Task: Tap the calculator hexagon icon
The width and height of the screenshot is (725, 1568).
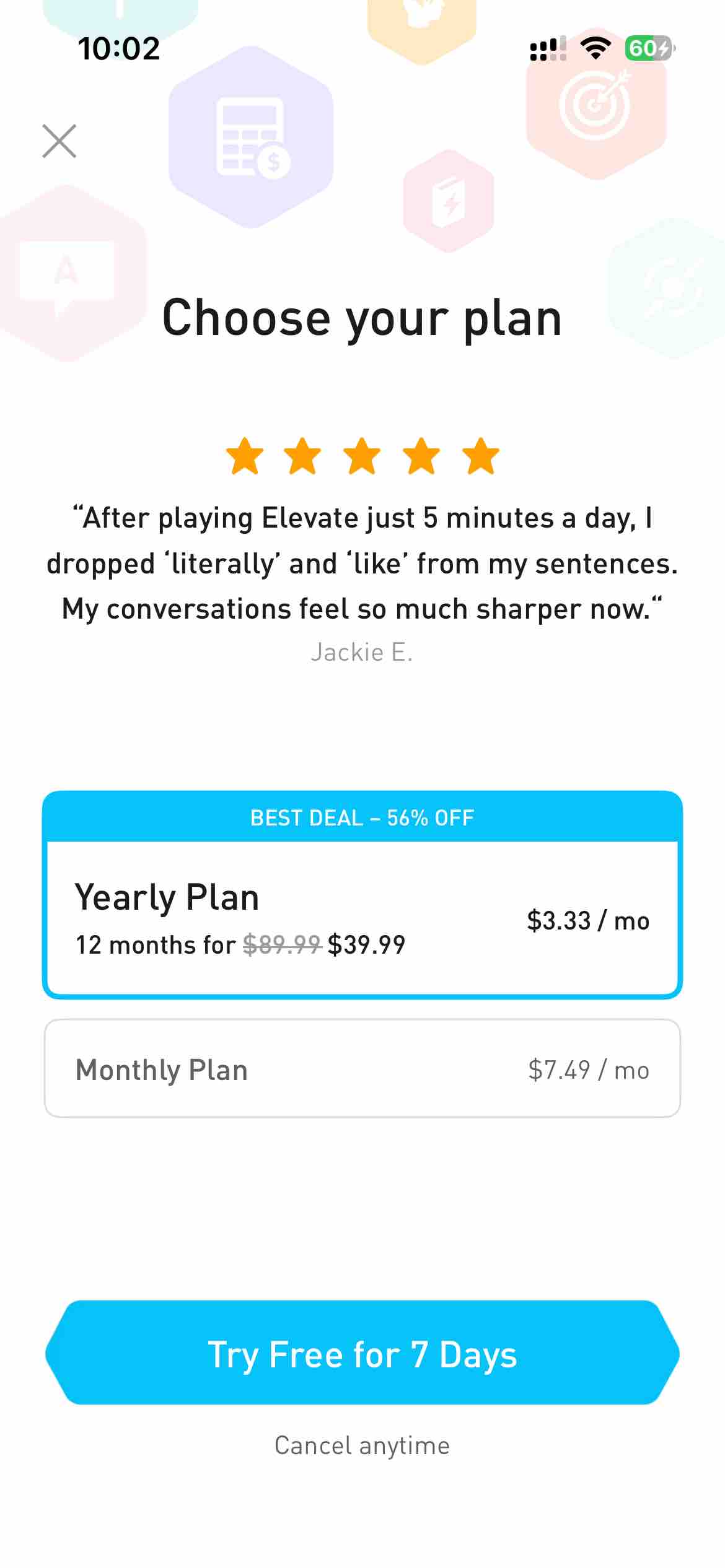Action: click(x=251, y=137)
